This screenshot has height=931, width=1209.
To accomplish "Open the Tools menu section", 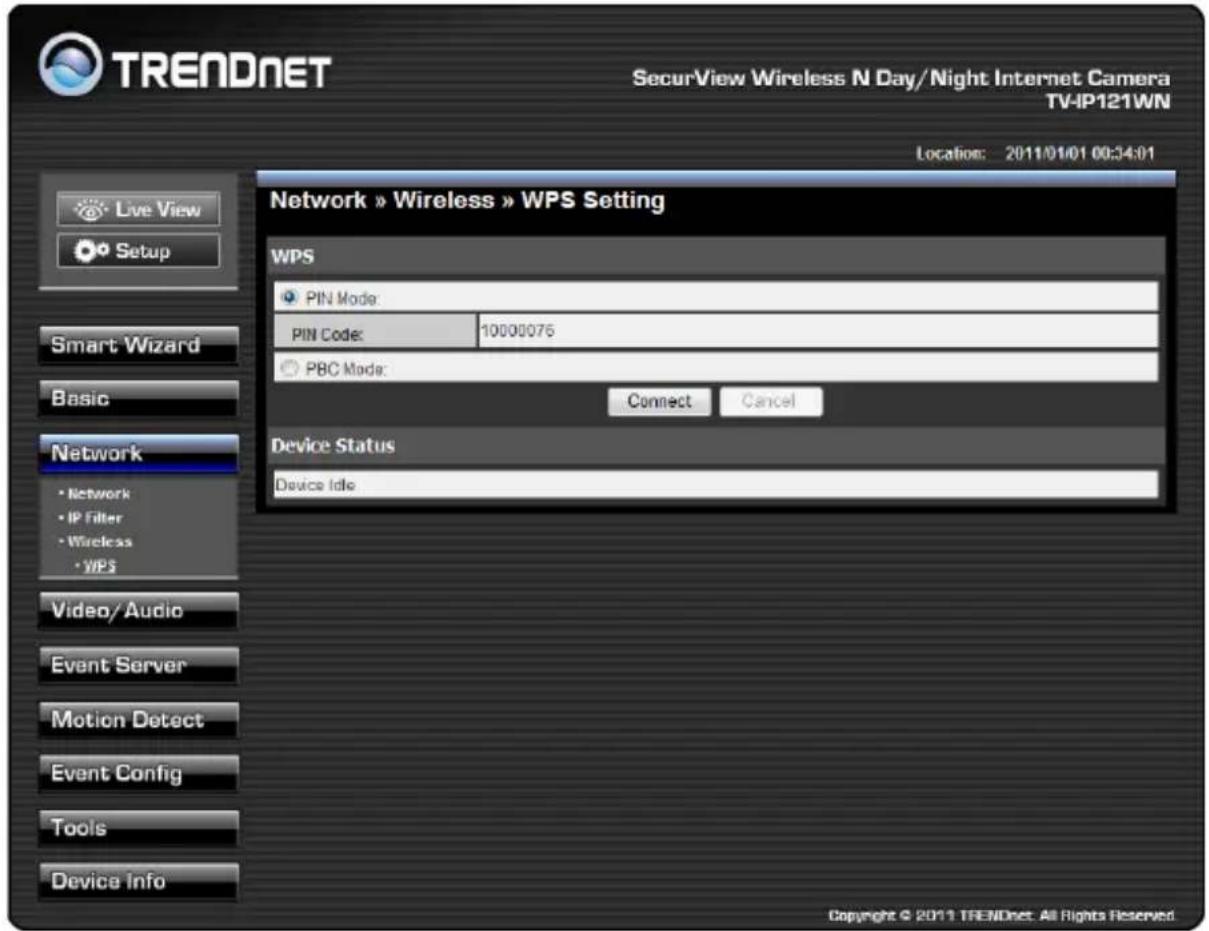I will coord(138,828).
